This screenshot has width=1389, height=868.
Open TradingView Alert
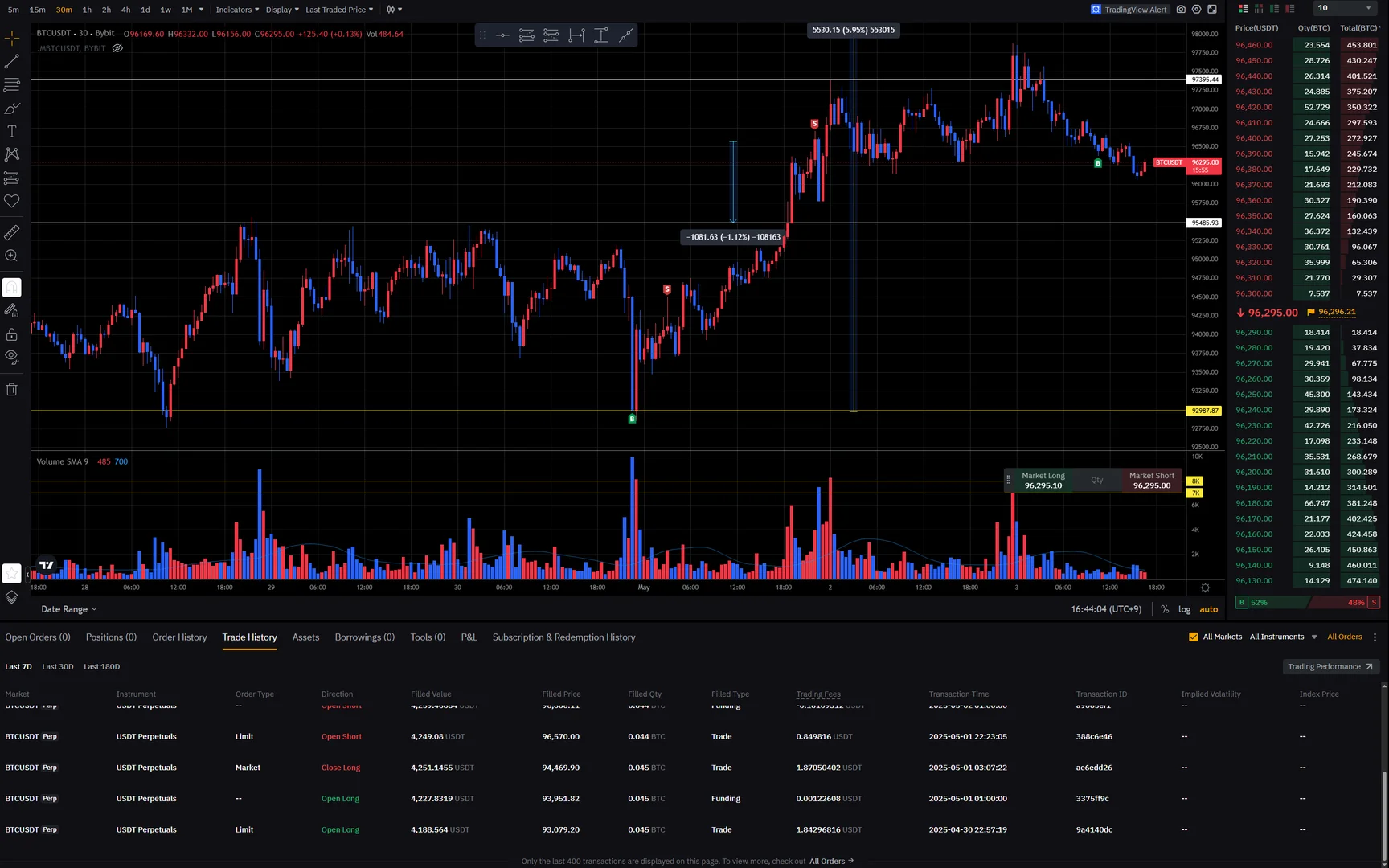click(x=1129, y=10)
